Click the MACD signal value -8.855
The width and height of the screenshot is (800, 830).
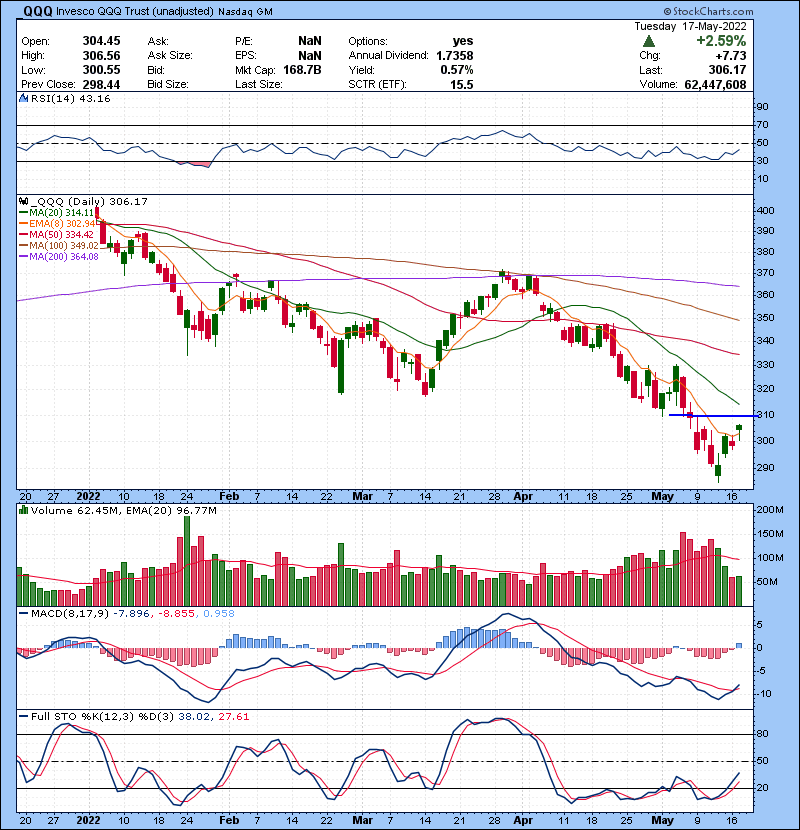176,614
